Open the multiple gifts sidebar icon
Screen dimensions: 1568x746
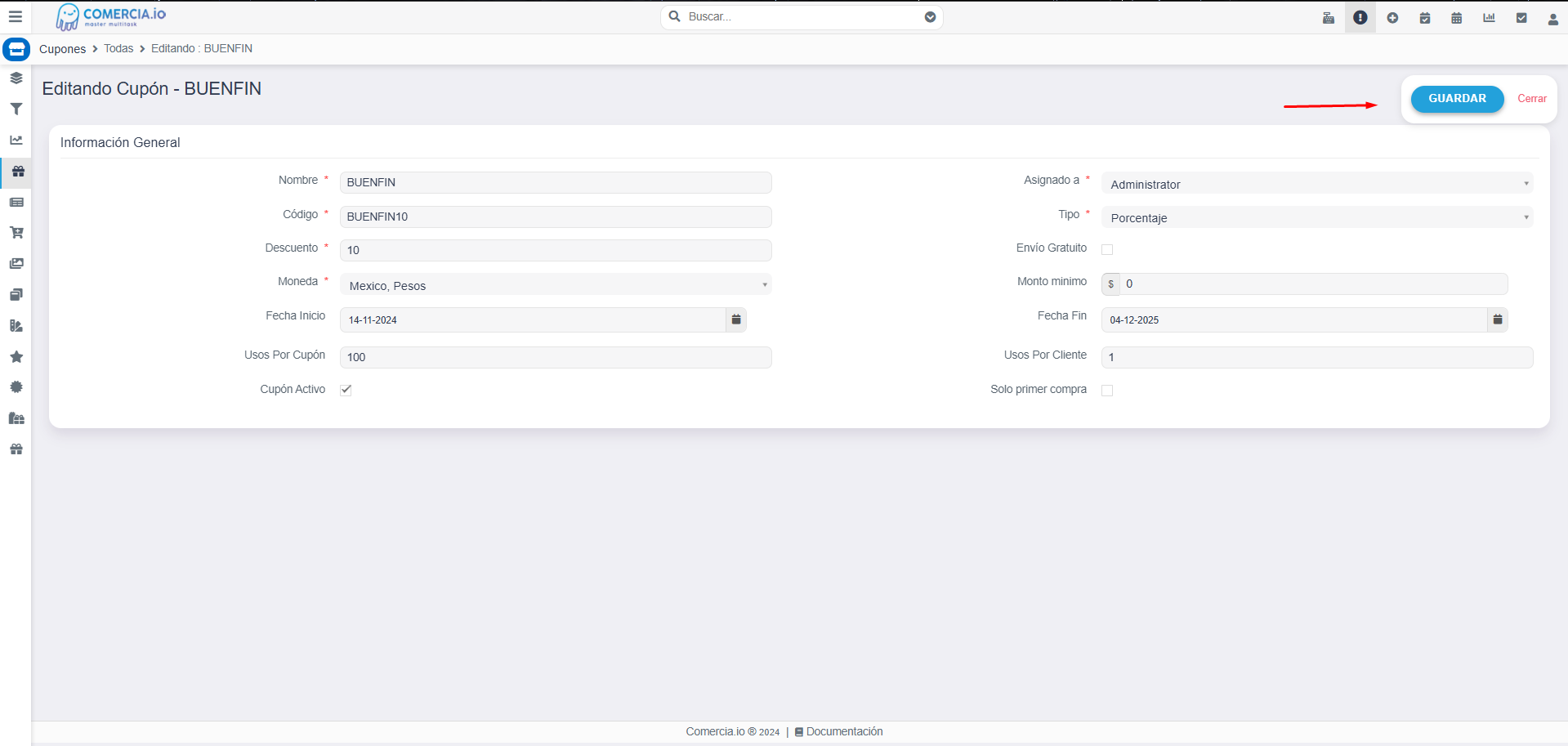pos(16,418)
